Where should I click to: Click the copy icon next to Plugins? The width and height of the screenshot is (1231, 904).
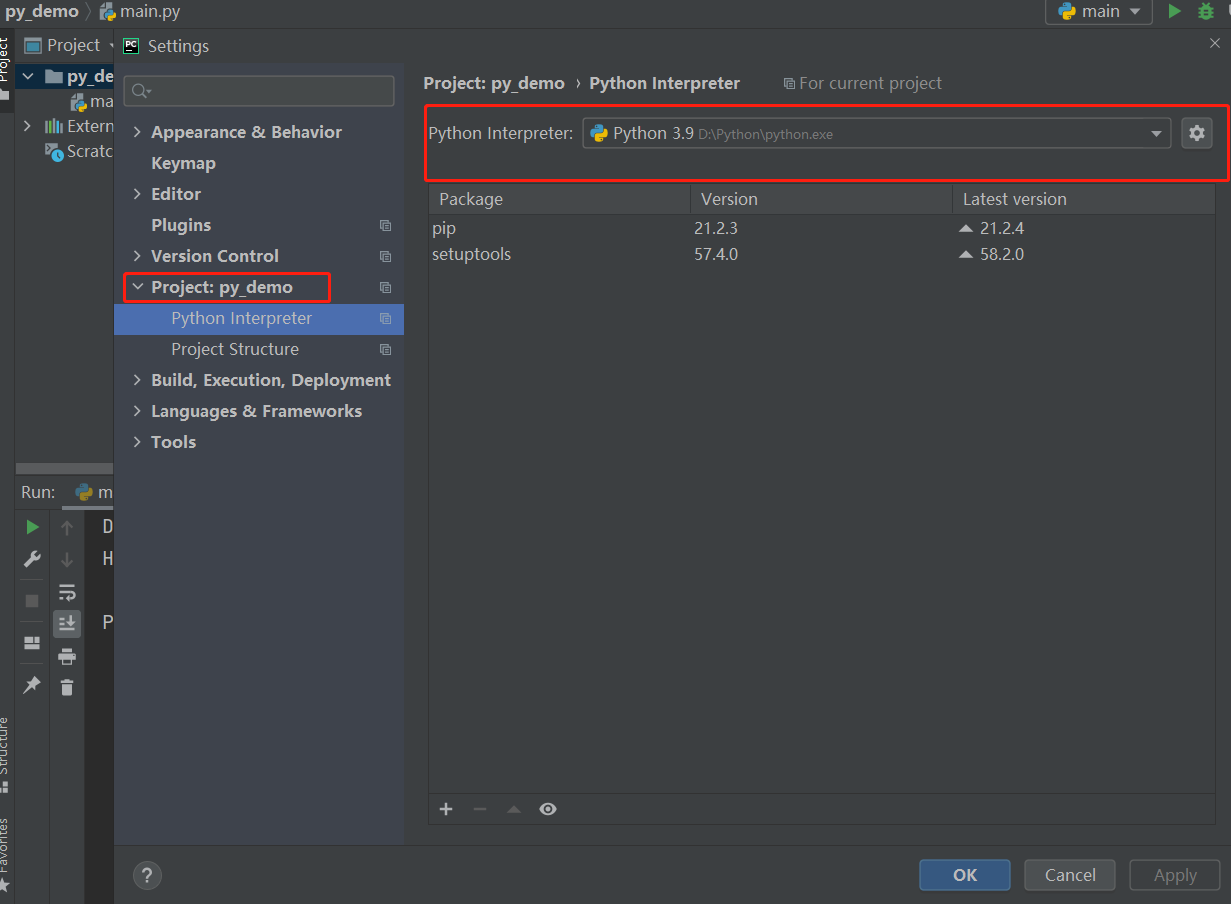[385, 226]
